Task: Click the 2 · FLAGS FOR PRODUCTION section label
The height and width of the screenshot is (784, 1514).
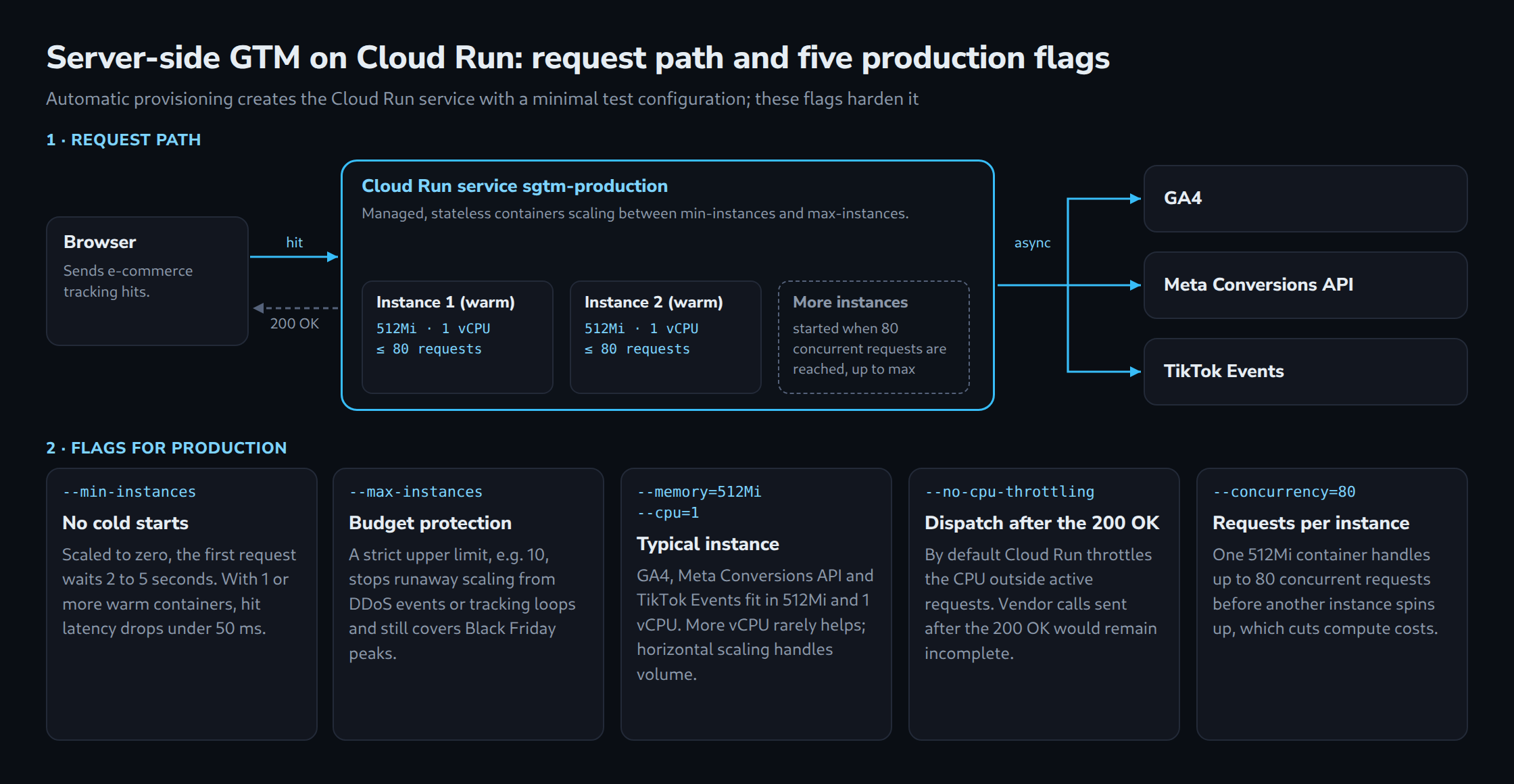Action: (x=166, y=448)
